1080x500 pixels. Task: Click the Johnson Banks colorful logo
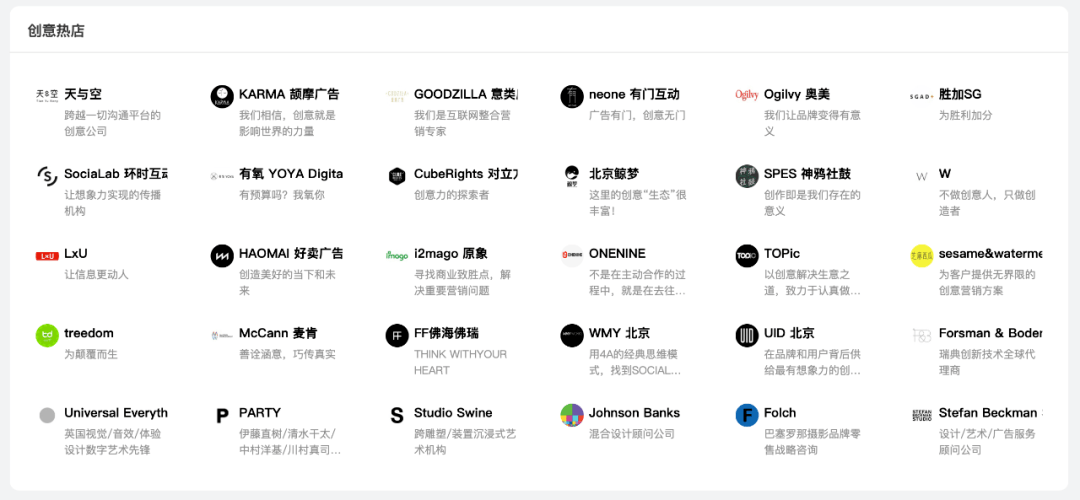[x=572, y=415]
